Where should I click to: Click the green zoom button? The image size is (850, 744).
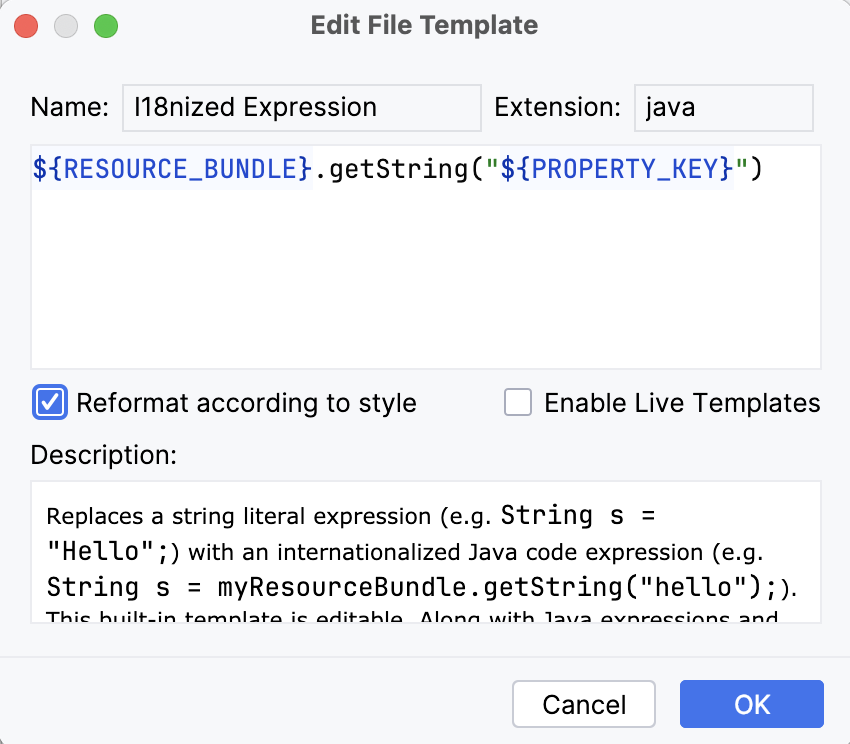click(x=105, y=26)
